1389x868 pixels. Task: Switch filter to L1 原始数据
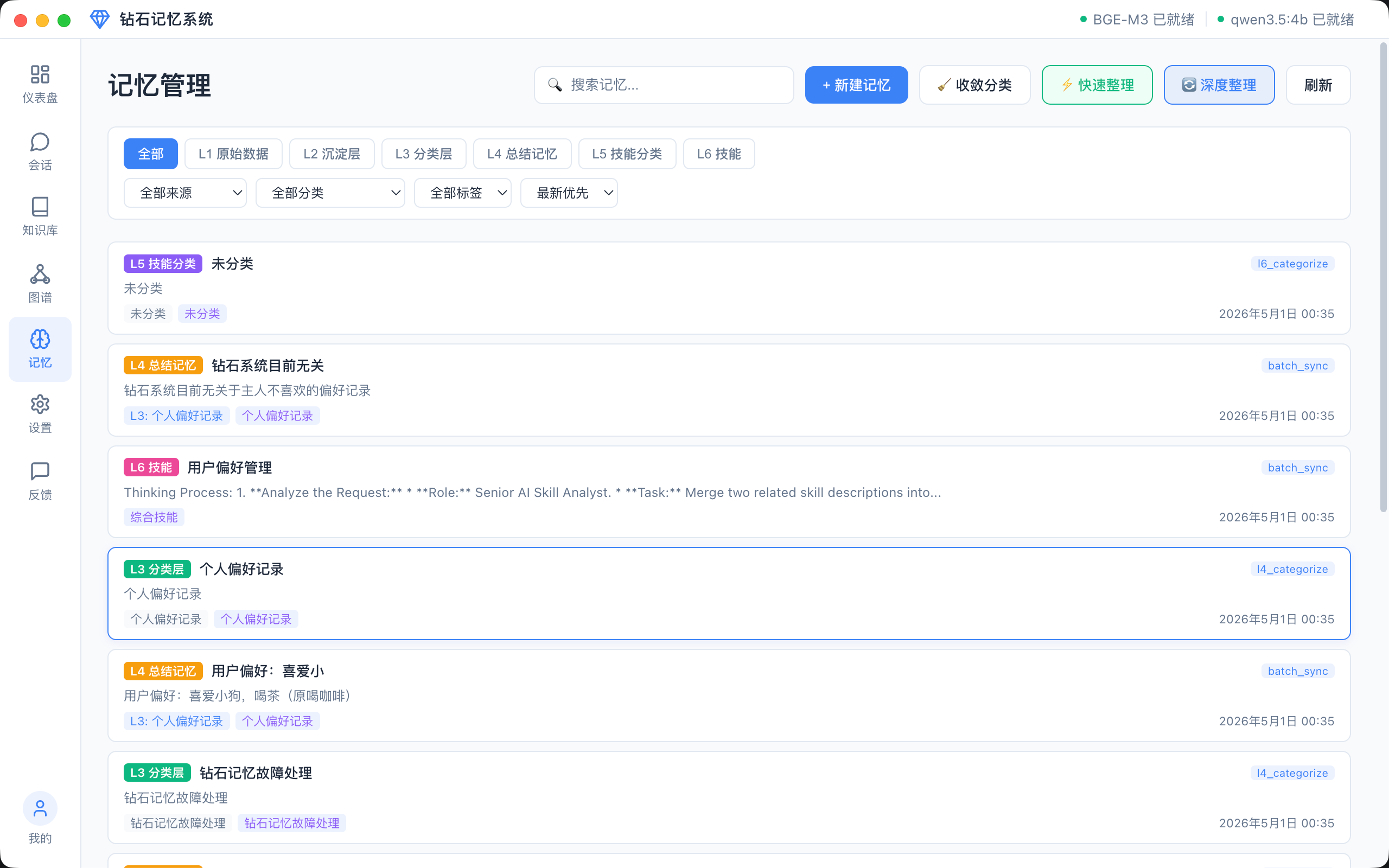[233, 154]
